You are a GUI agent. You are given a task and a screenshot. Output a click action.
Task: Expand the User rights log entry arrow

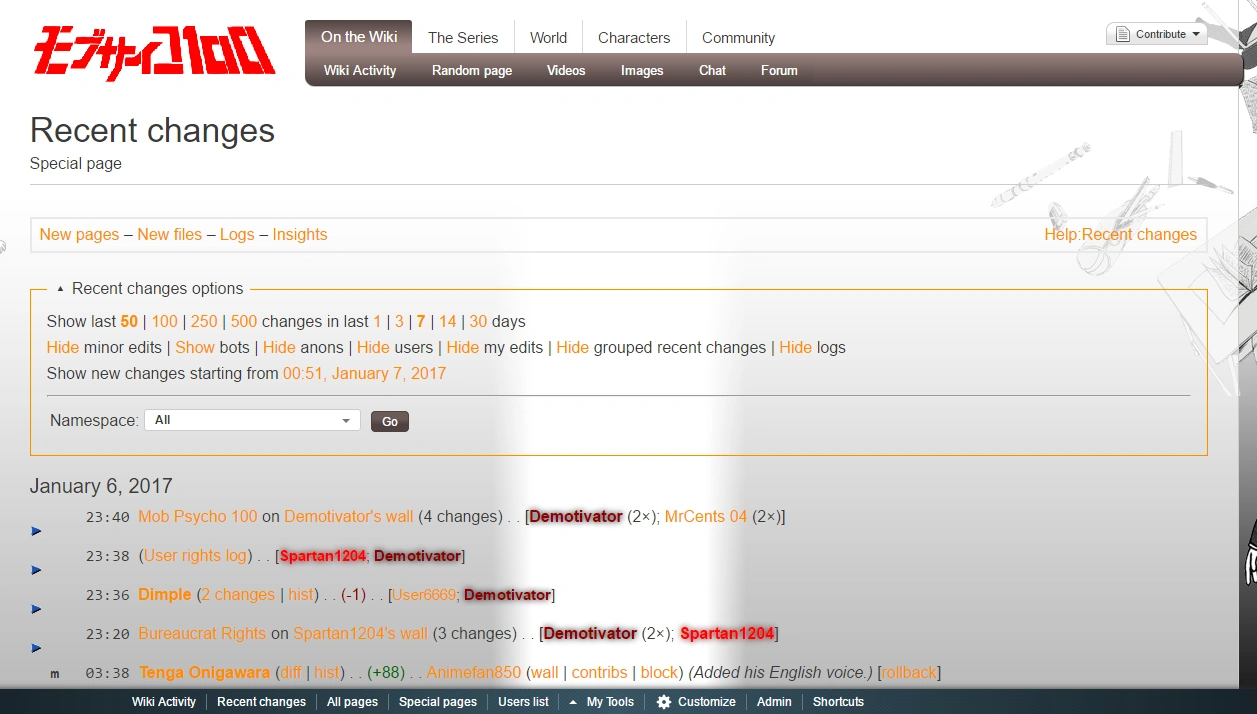point(37,570)
